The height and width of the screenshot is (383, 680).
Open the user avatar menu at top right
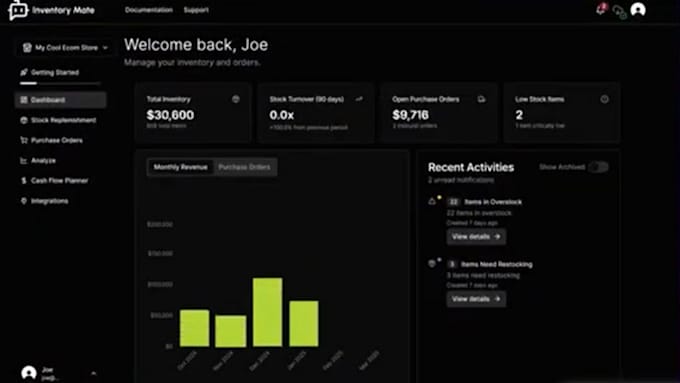tap(638, 9)
